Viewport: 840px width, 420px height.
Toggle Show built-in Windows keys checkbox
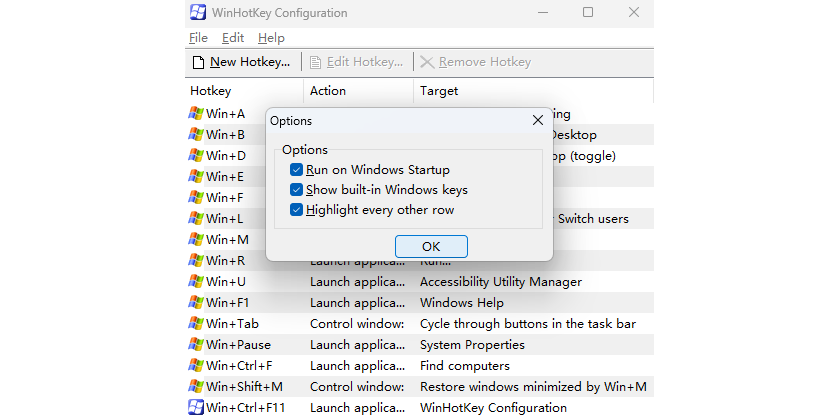click(296, 190)
